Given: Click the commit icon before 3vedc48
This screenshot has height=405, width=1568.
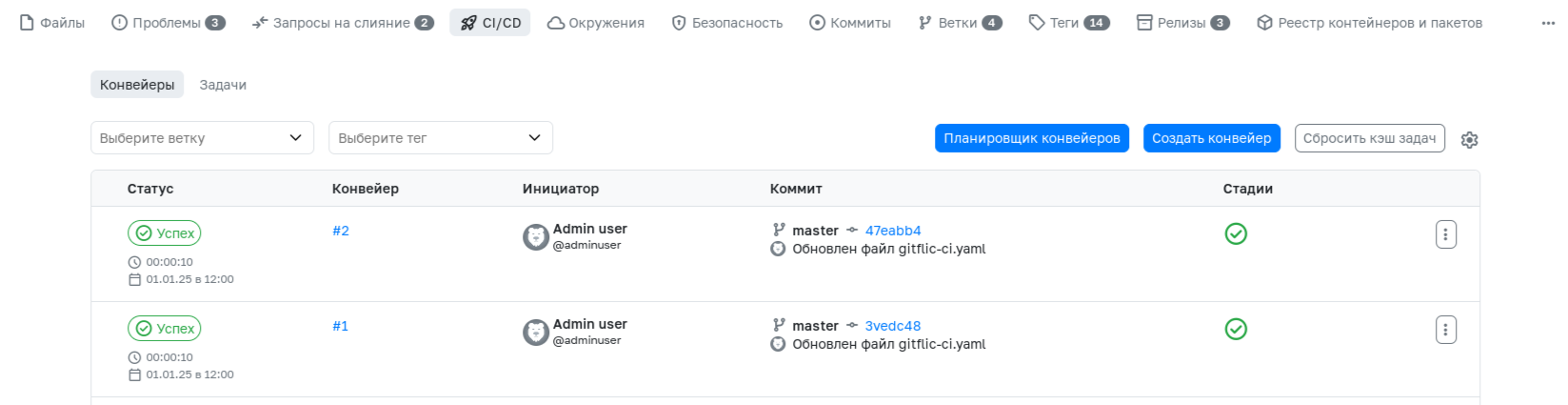Looking at the screenshot, I should tap(852, 325).
